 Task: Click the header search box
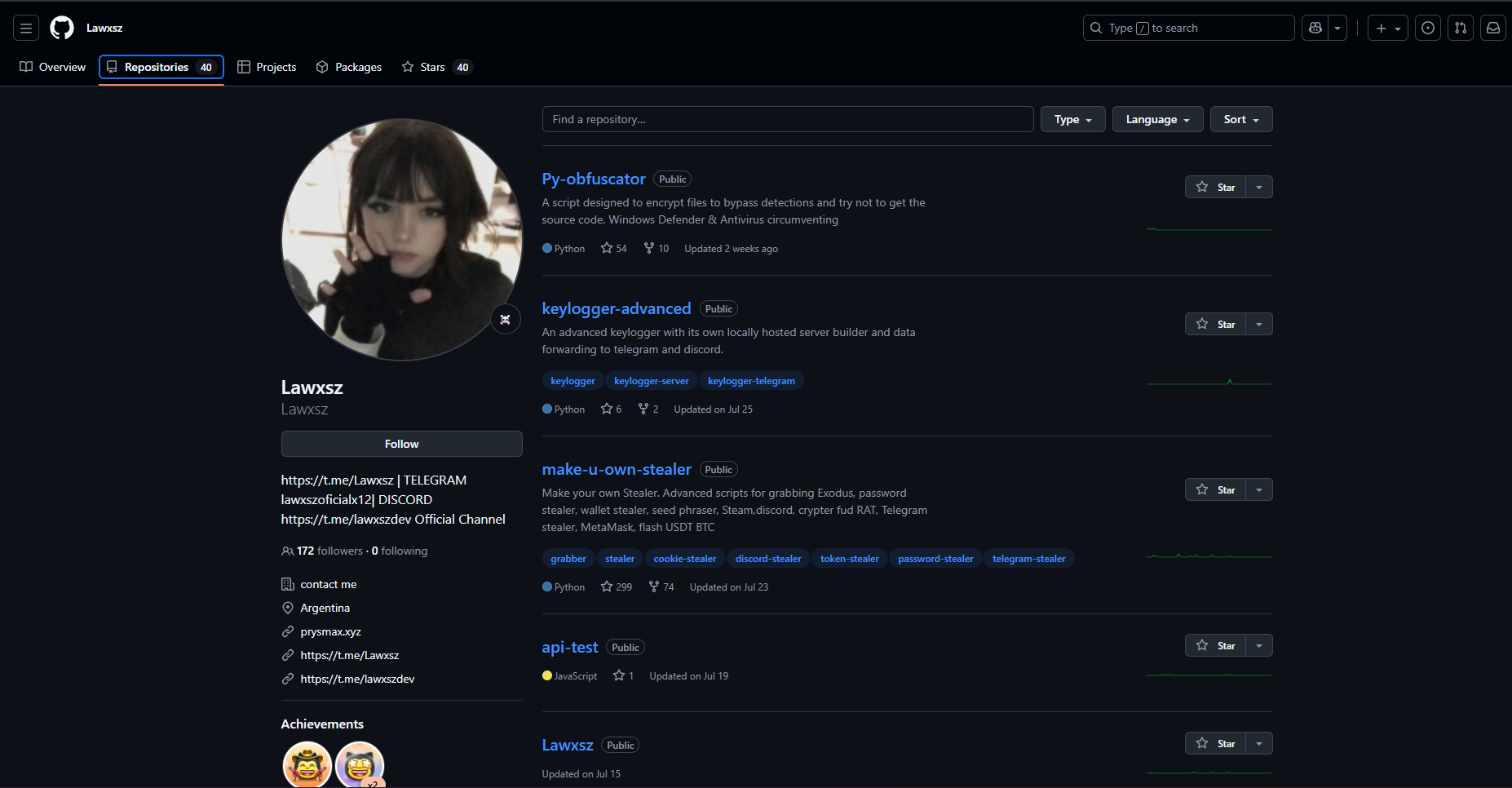[1188, 28]
